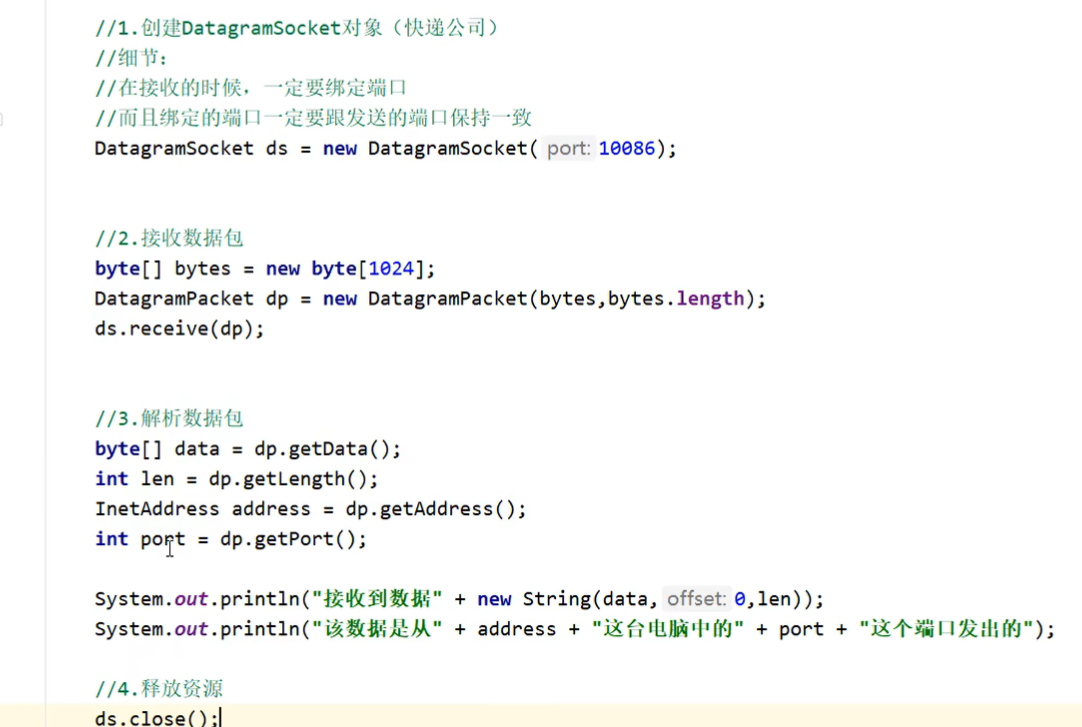1082x727 pixels.
Task: Click 'dp.getPort()' call
Action: 288,539
